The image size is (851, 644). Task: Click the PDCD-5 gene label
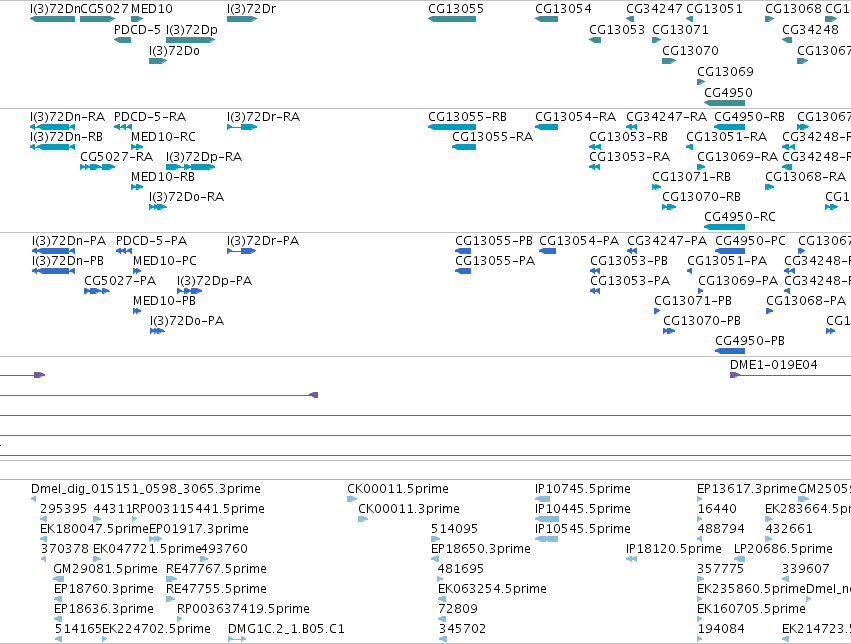137,30
